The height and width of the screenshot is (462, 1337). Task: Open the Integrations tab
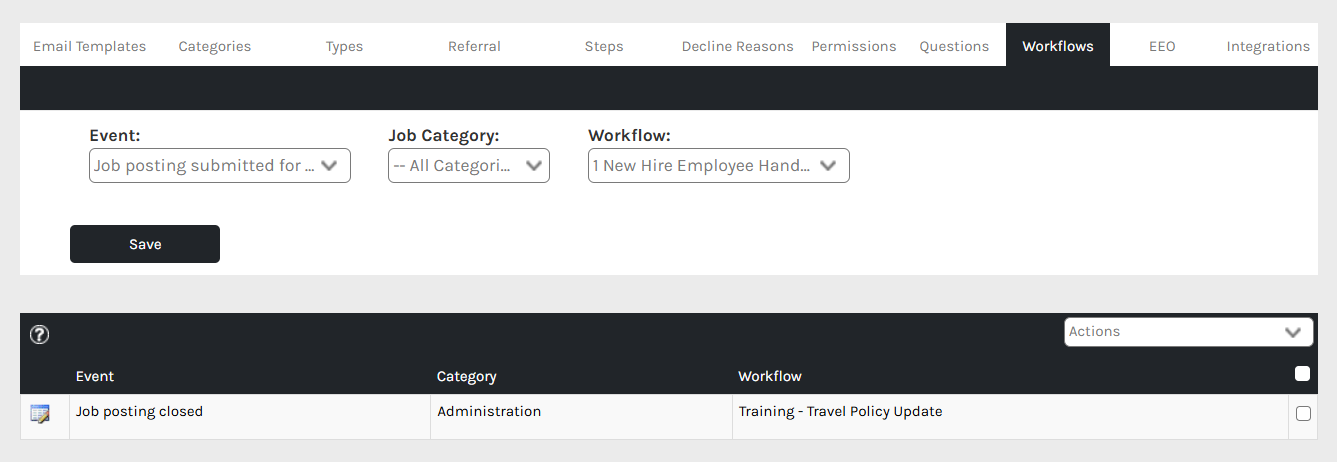[1268, 46]
